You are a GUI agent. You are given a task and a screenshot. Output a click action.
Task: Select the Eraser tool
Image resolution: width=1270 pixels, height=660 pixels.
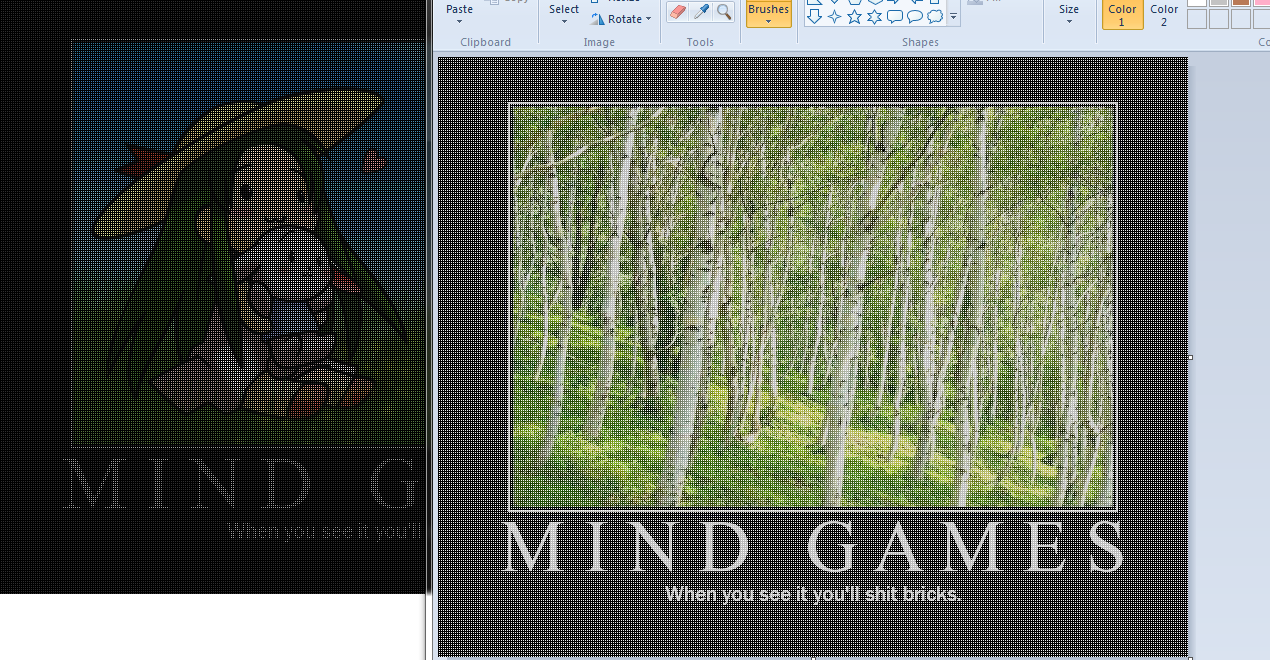[x=677, y=12]
